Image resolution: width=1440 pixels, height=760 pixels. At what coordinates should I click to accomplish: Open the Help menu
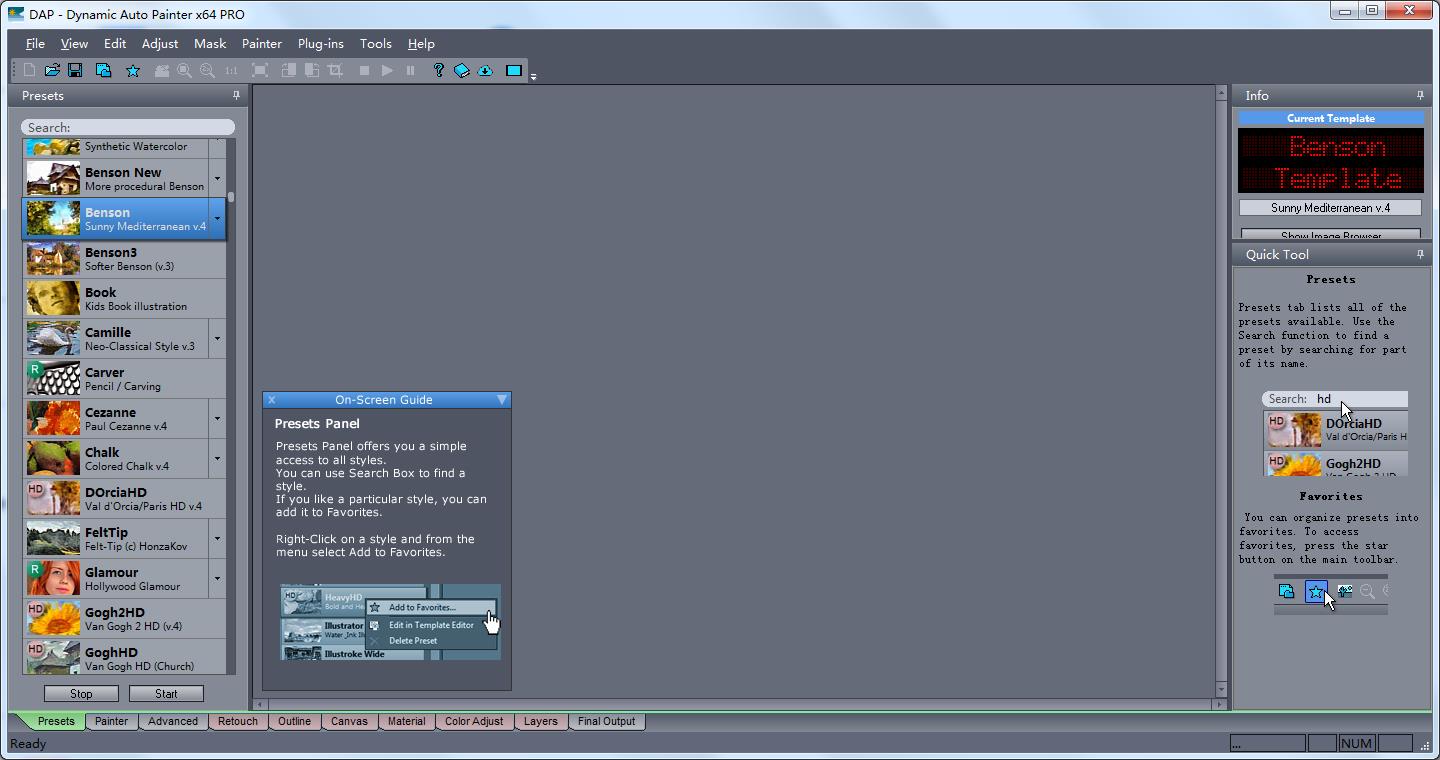tap(421, 43)
